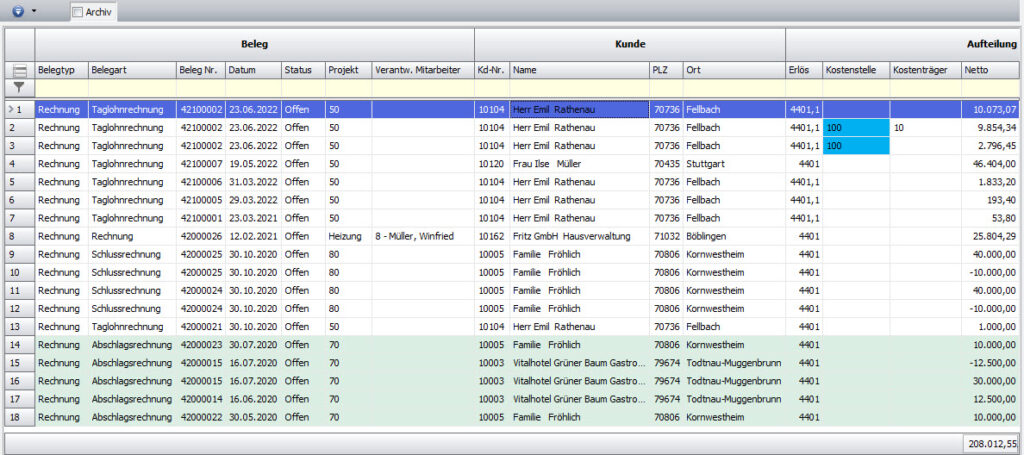Select the blue Kostenstelle cell in row 2
The image size is (1024, 455).
click(854, 128)
